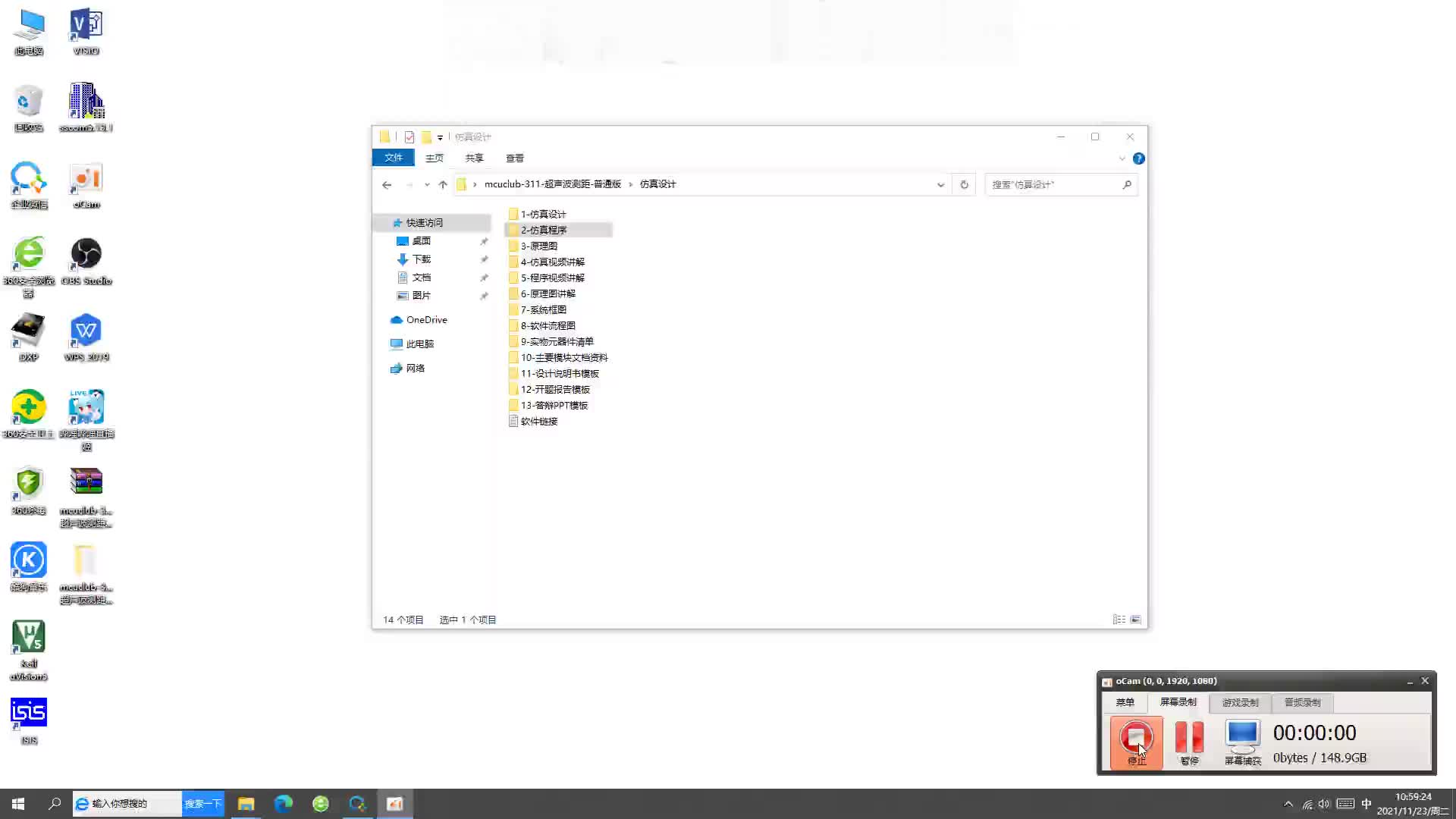The width and height of the screenshot is (1456, 819).
Task: Open recent locations dropdown arrow
Action: coord(427,184)
